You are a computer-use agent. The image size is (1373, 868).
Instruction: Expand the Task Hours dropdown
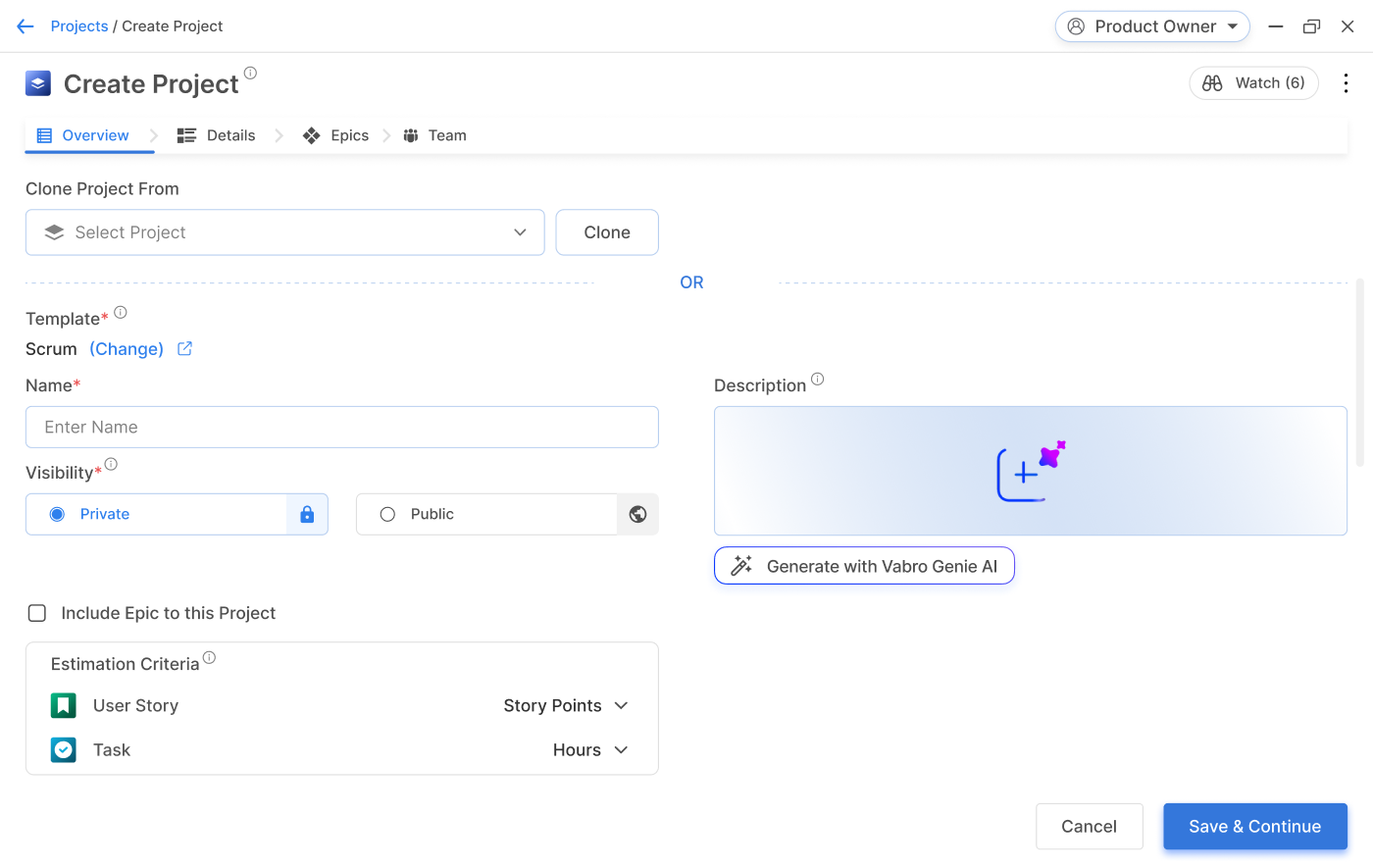(x=590, y=750)
